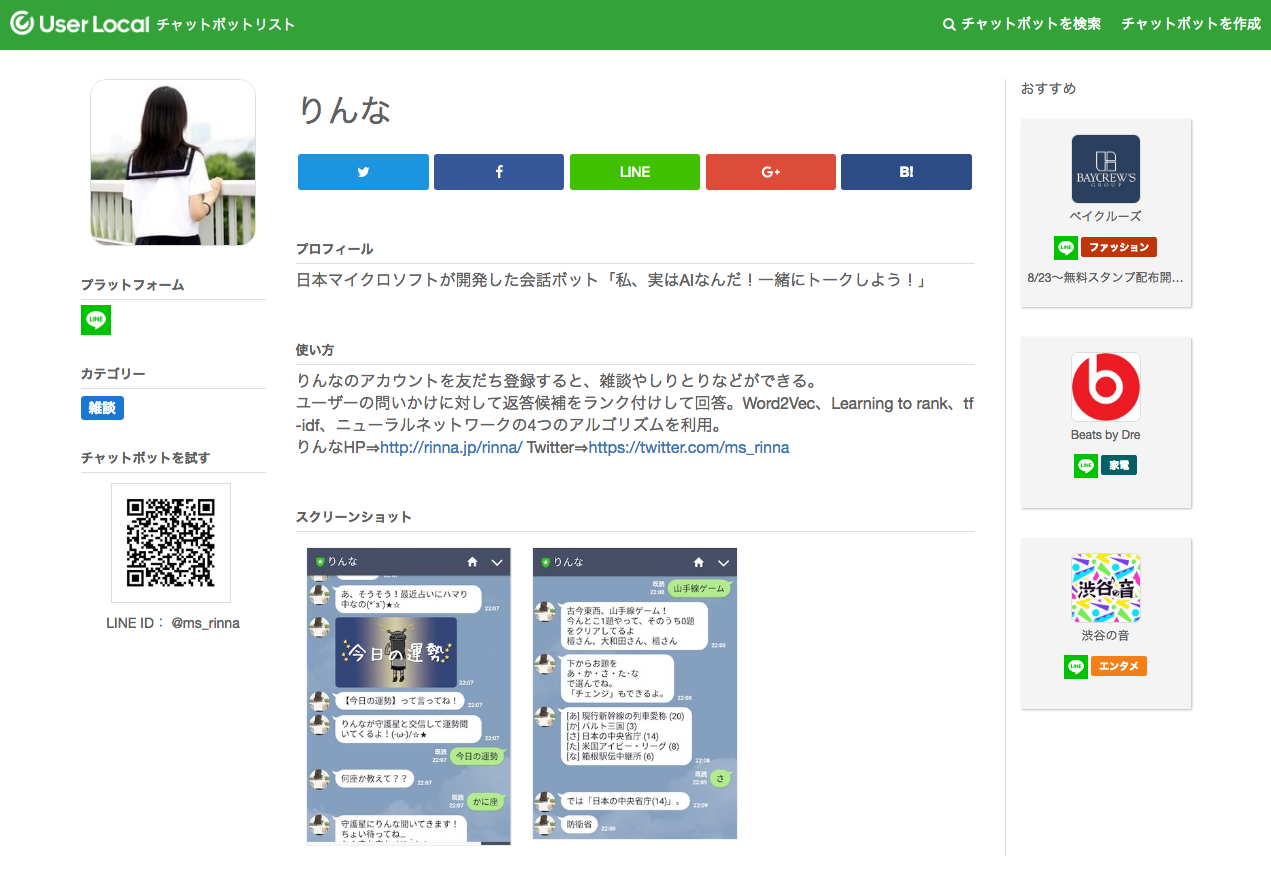1271x885 pixels.
Task: Click home icon in second screenshot
Action: pyautogui.click(x=699, y=563)
